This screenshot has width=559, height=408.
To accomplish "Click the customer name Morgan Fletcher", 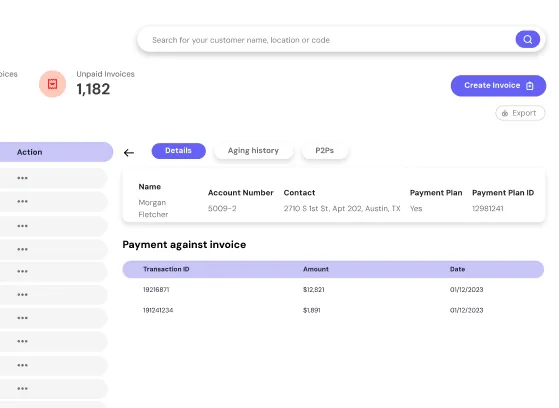I will pyautogui.click(x=153, y=208).
